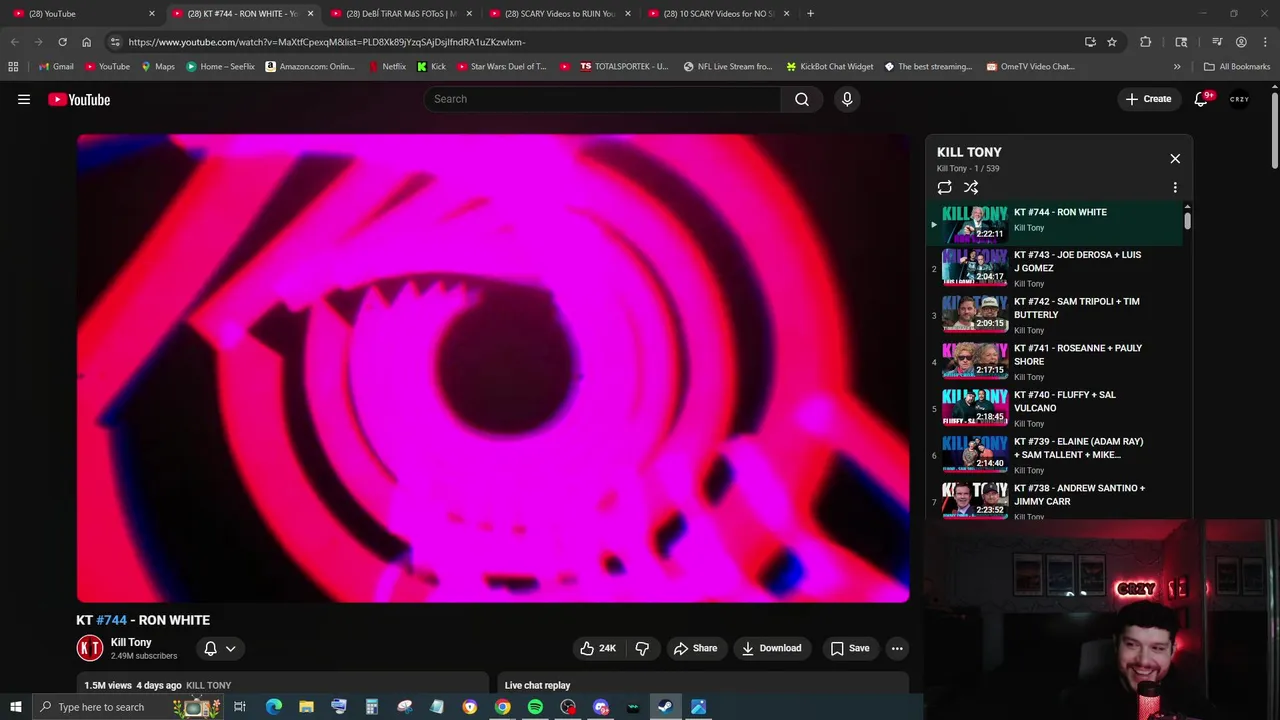Open Gmail bookmark
Viewport: 1280px width, 720px height.
(56, 66)
